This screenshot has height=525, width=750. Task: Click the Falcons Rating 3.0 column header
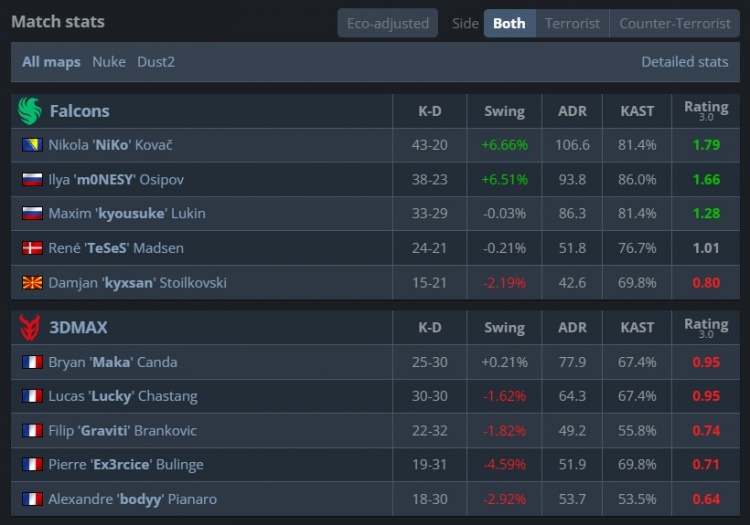[706, 110]
